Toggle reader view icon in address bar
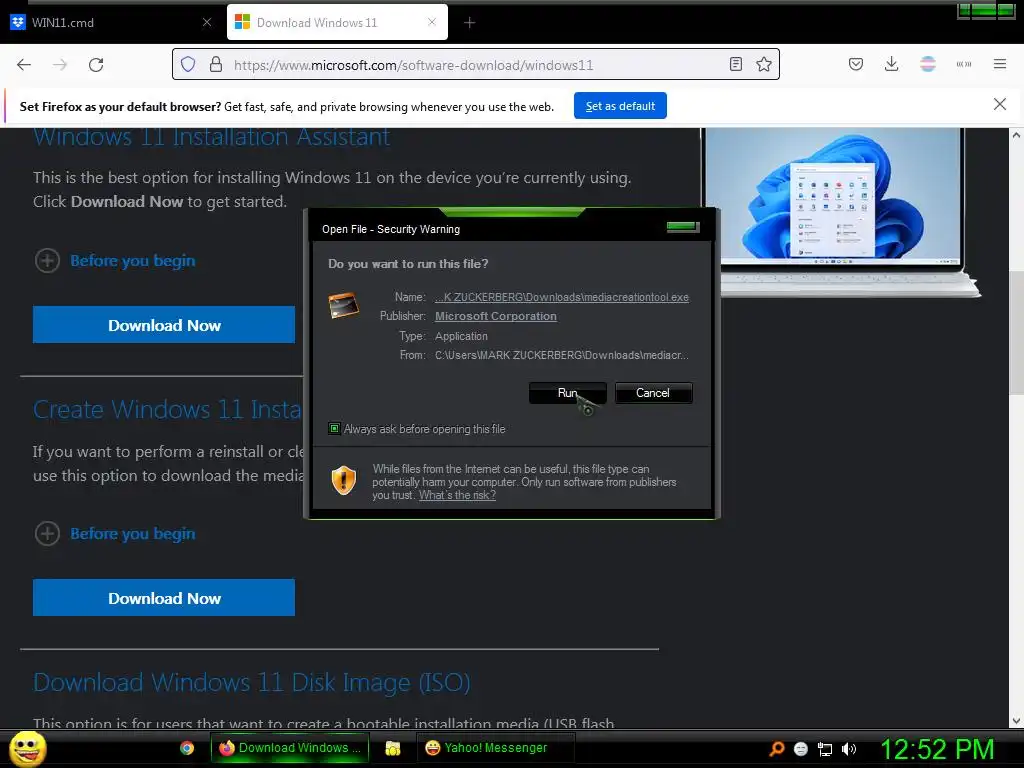1024x768 pixels. 736,64
